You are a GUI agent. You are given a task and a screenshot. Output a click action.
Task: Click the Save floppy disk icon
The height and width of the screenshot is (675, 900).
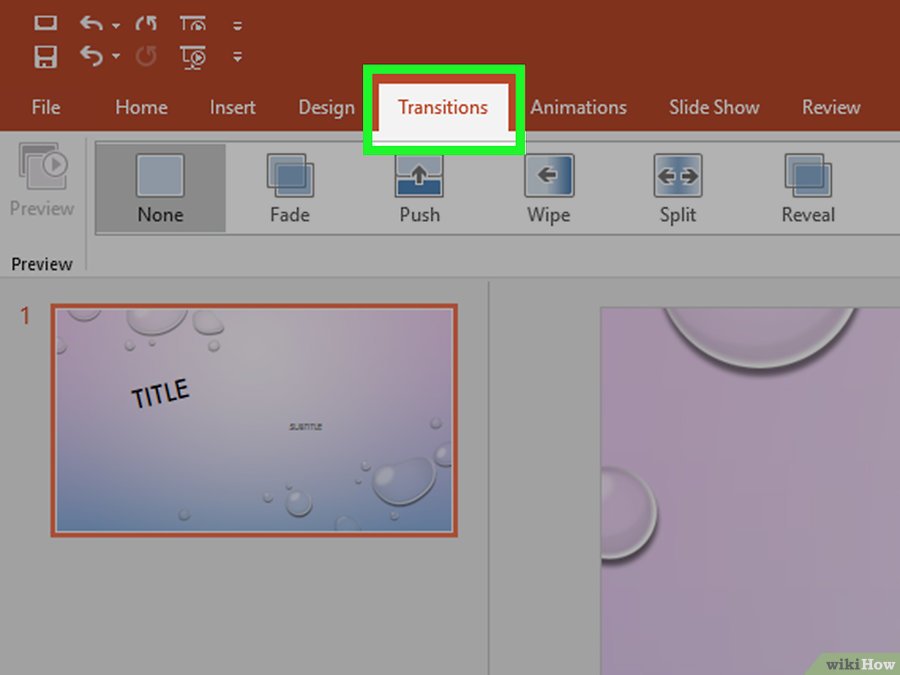click(x=46, y=57)
